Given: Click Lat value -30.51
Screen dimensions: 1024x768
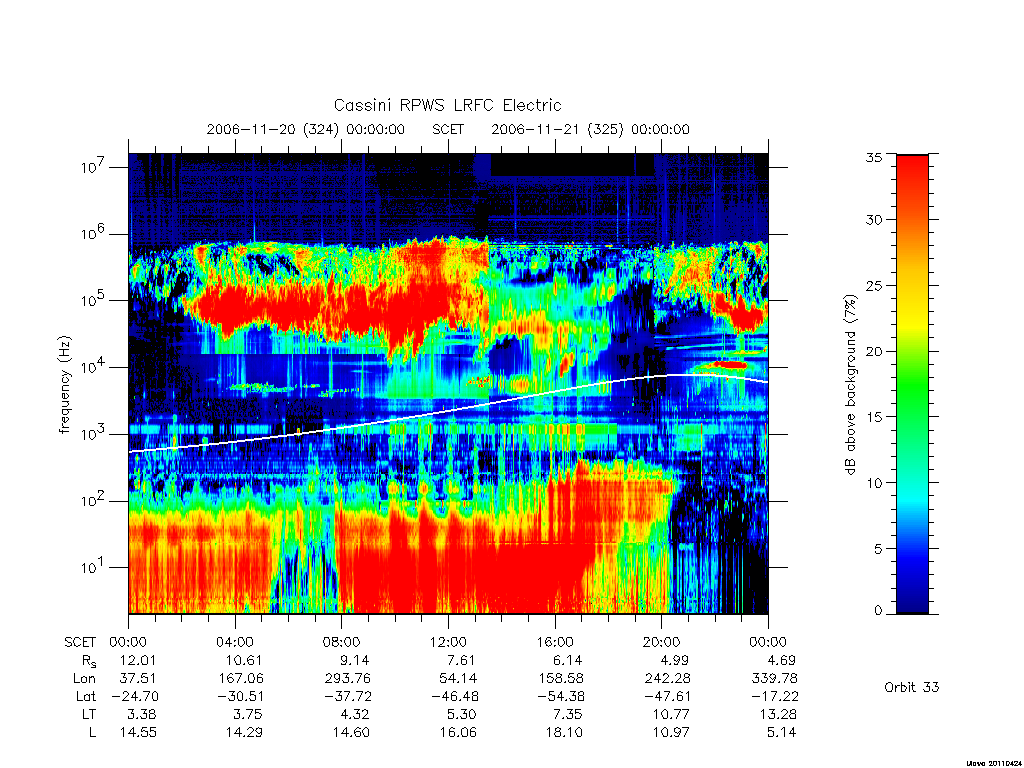Looking at the screenshot, I should pyautogui.click(x=240, y=697).
